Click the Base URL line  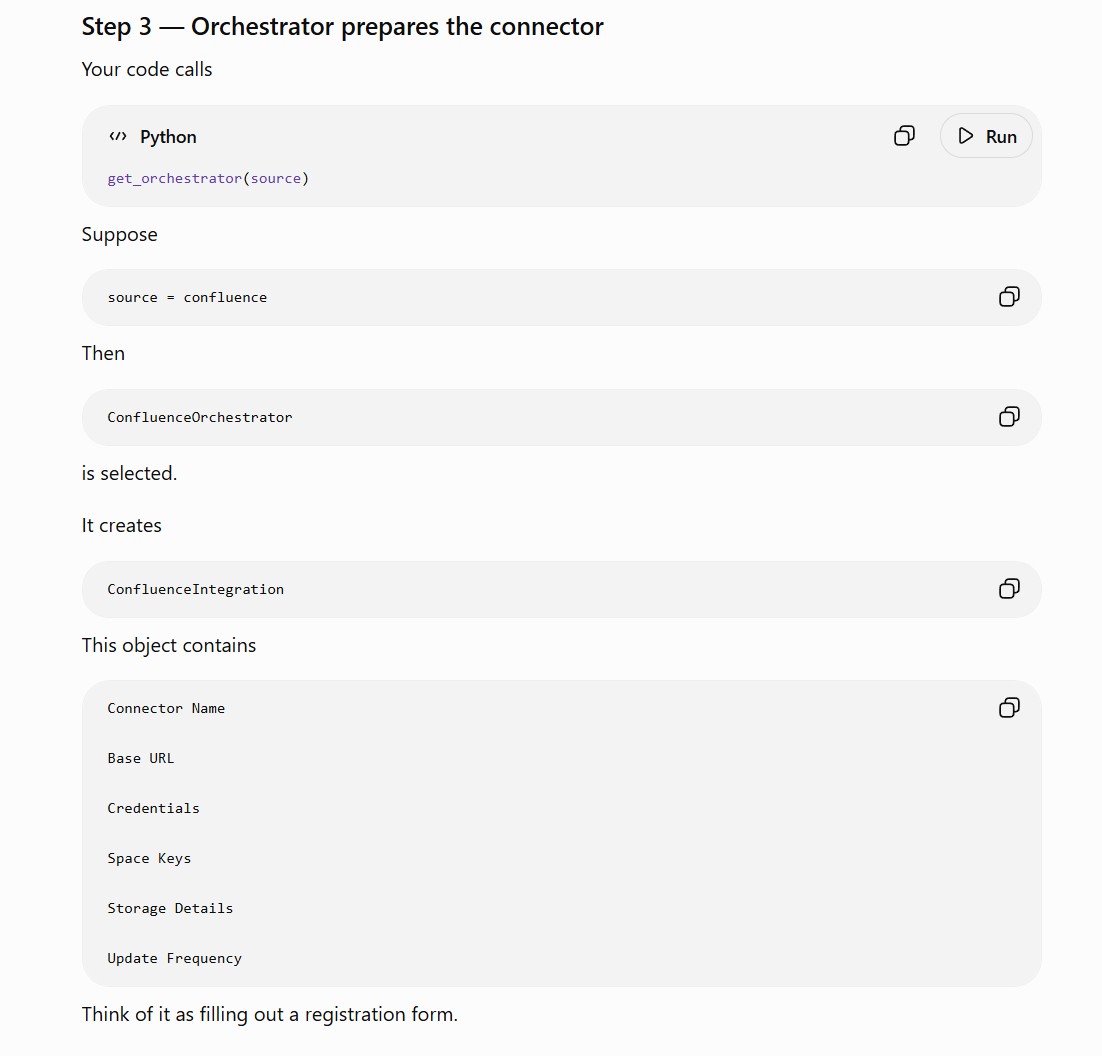point(141,758)
